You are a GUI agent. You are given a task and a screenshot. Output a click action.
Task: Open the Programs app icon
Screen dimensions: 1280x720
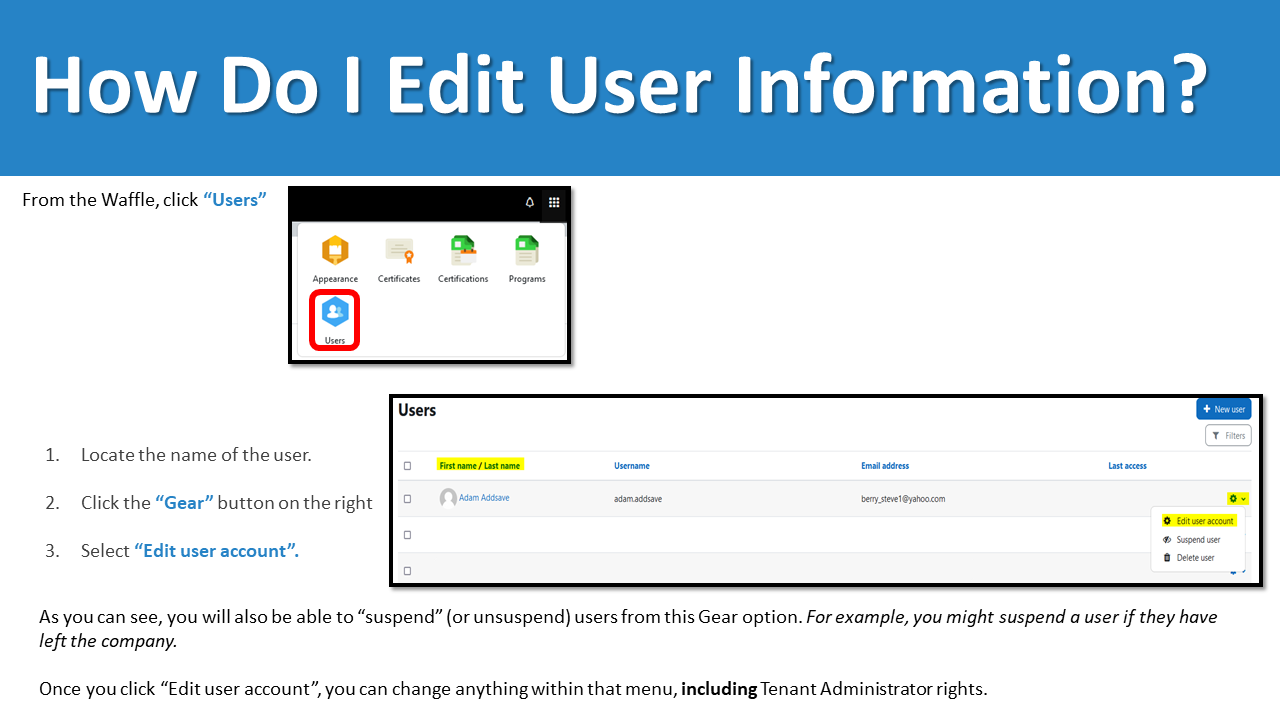pos(527,249)
